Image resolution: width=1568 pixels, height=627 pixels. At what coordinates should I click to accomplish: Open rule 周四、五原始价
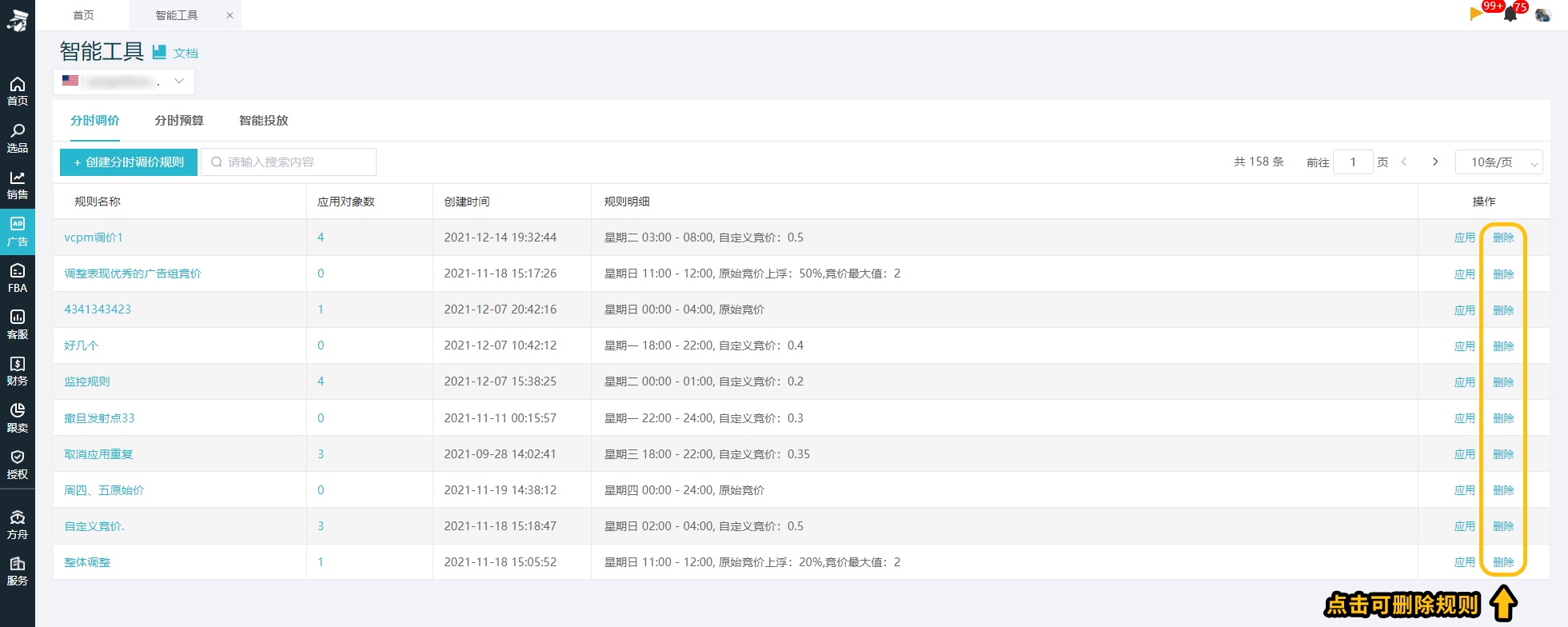(x=104, y=490)
